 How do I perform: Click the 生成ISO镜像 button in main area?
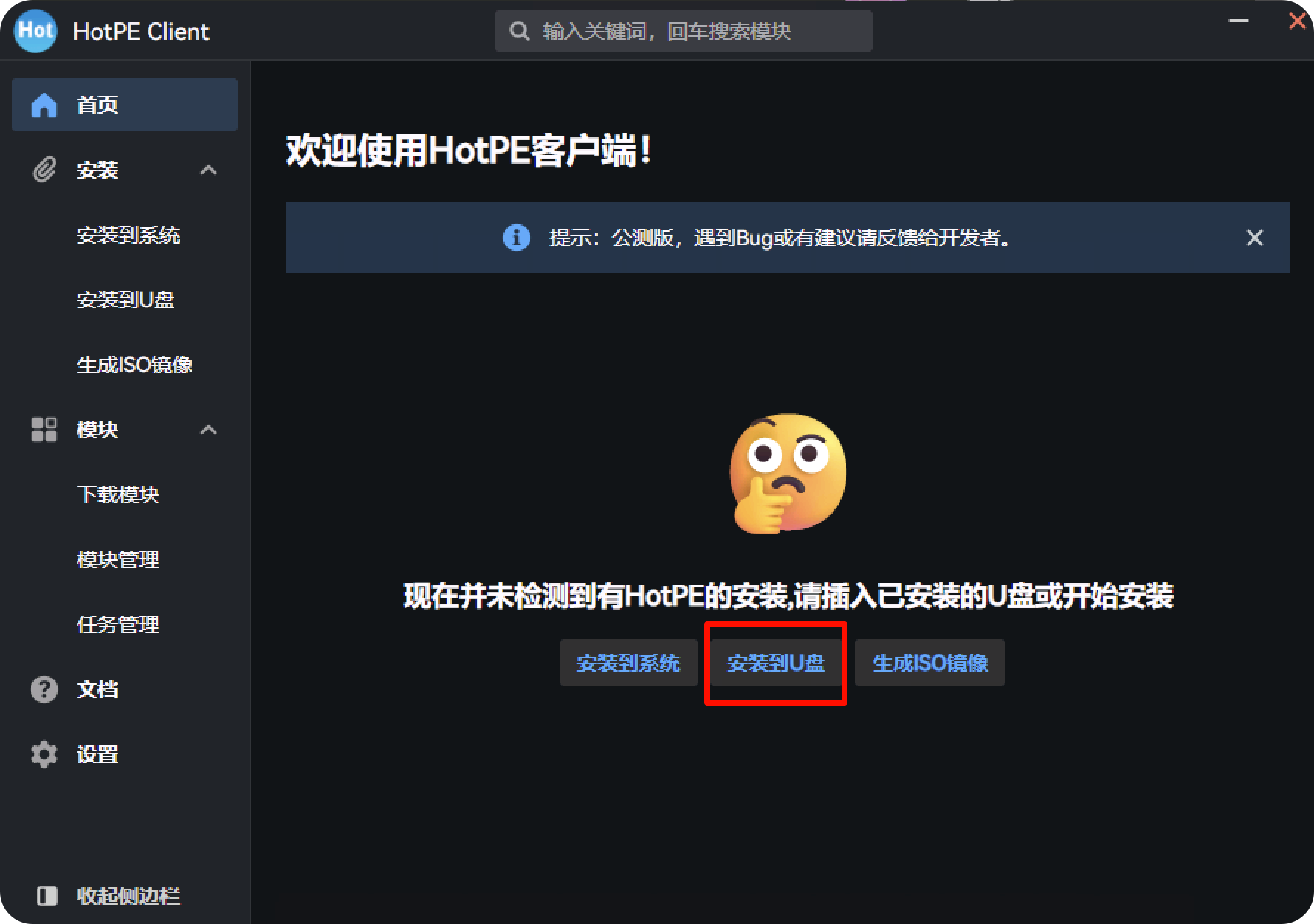930,663
